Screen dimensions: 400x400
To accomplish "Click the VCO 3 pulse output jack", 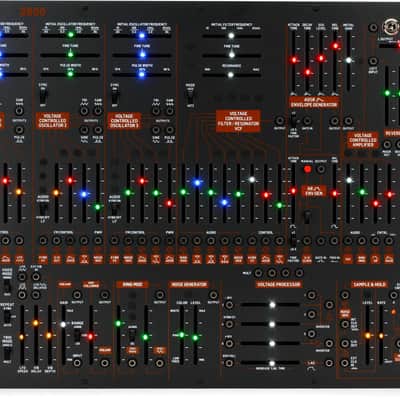I will (x=170, y=130).
